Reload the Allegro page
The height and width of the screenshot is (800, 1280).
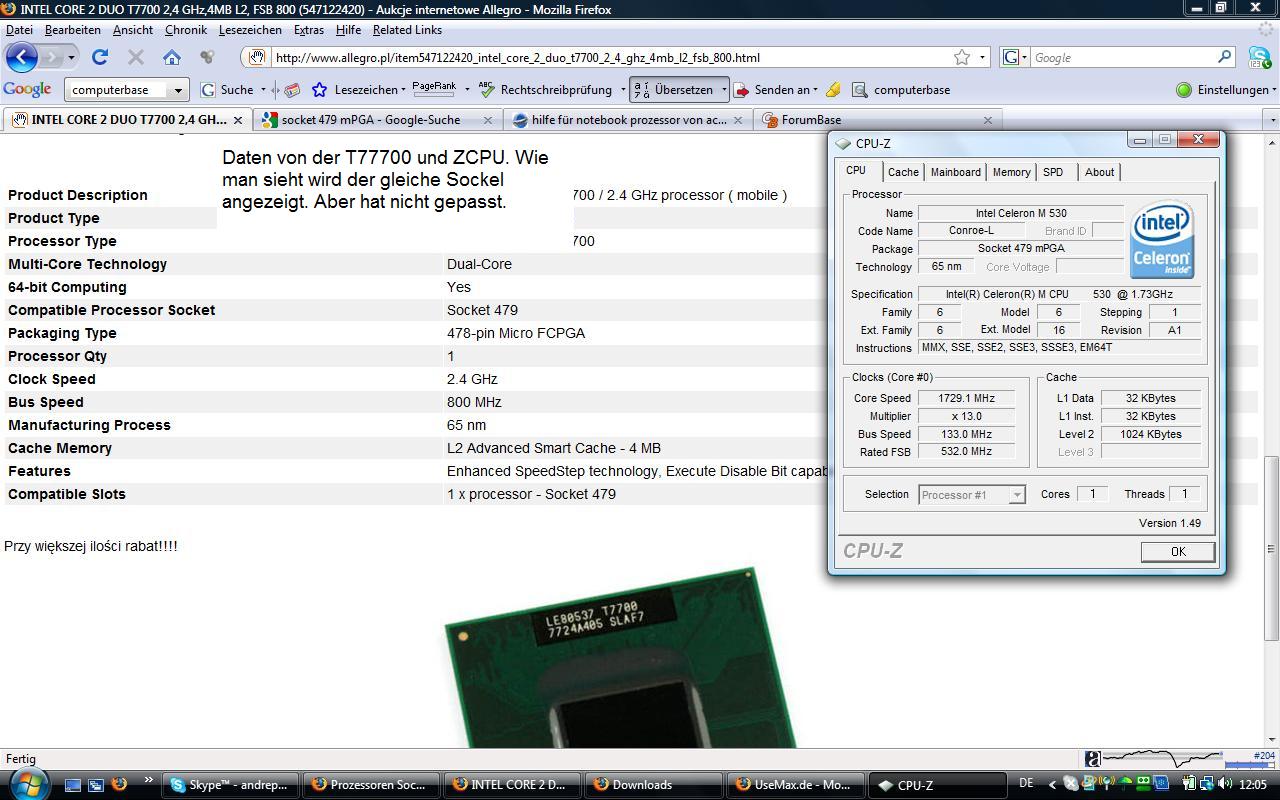click(x=100, y=57)
